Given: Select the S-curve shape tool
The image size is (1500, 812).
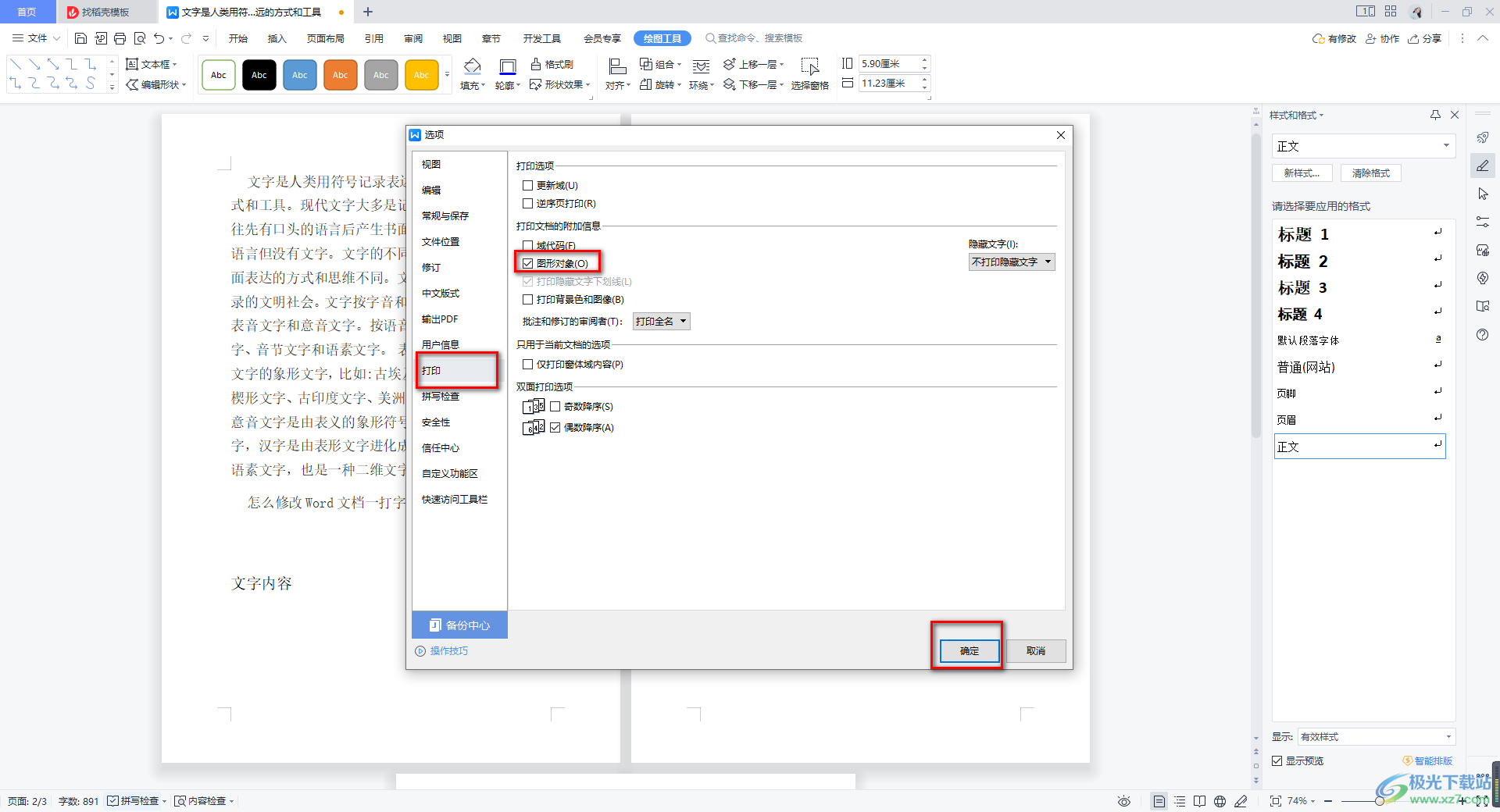Looking at the screenshot, I should [x=91, y=83].
